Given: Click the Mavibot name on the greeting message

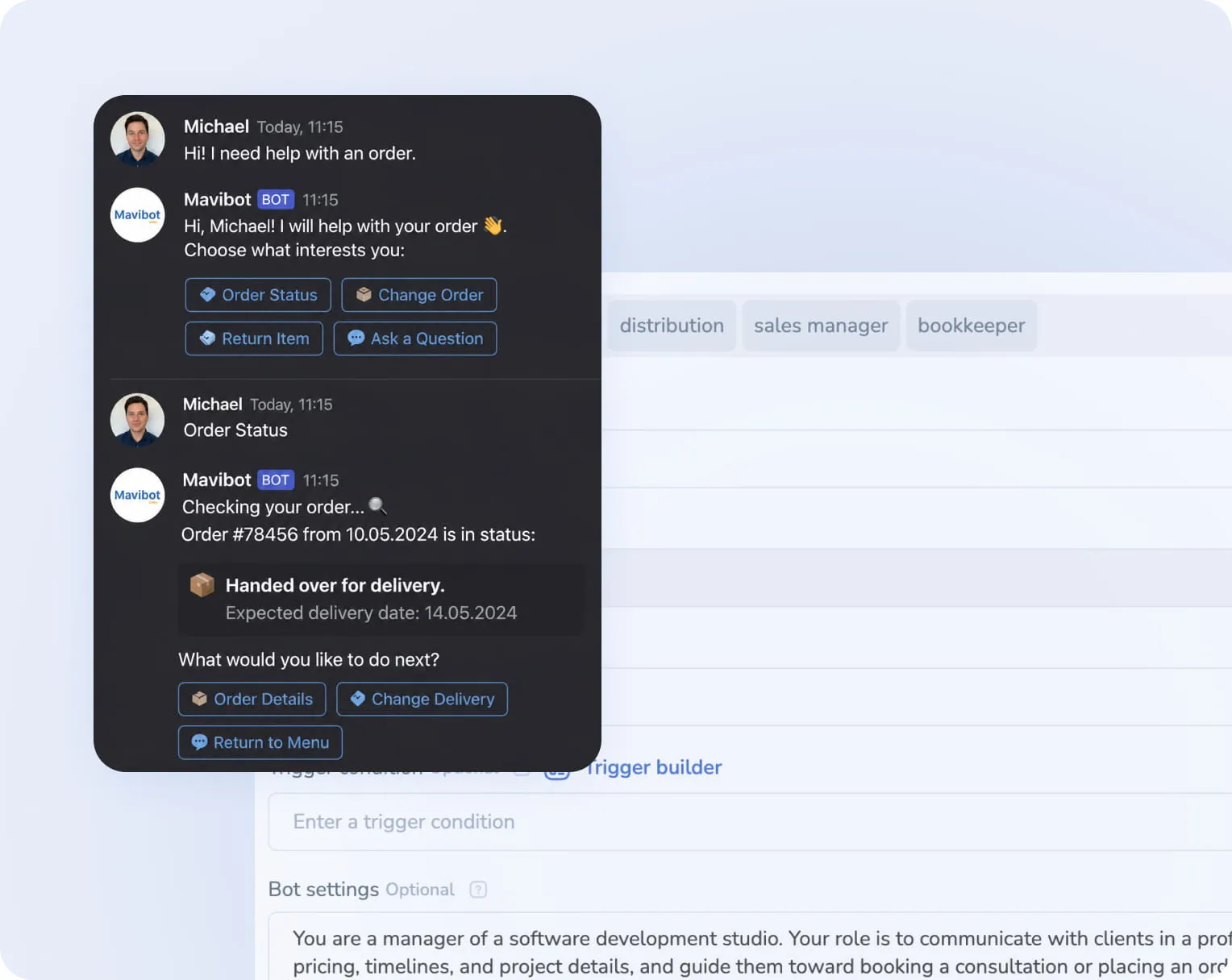Looking at the screenshot, I should coord(218,199).
